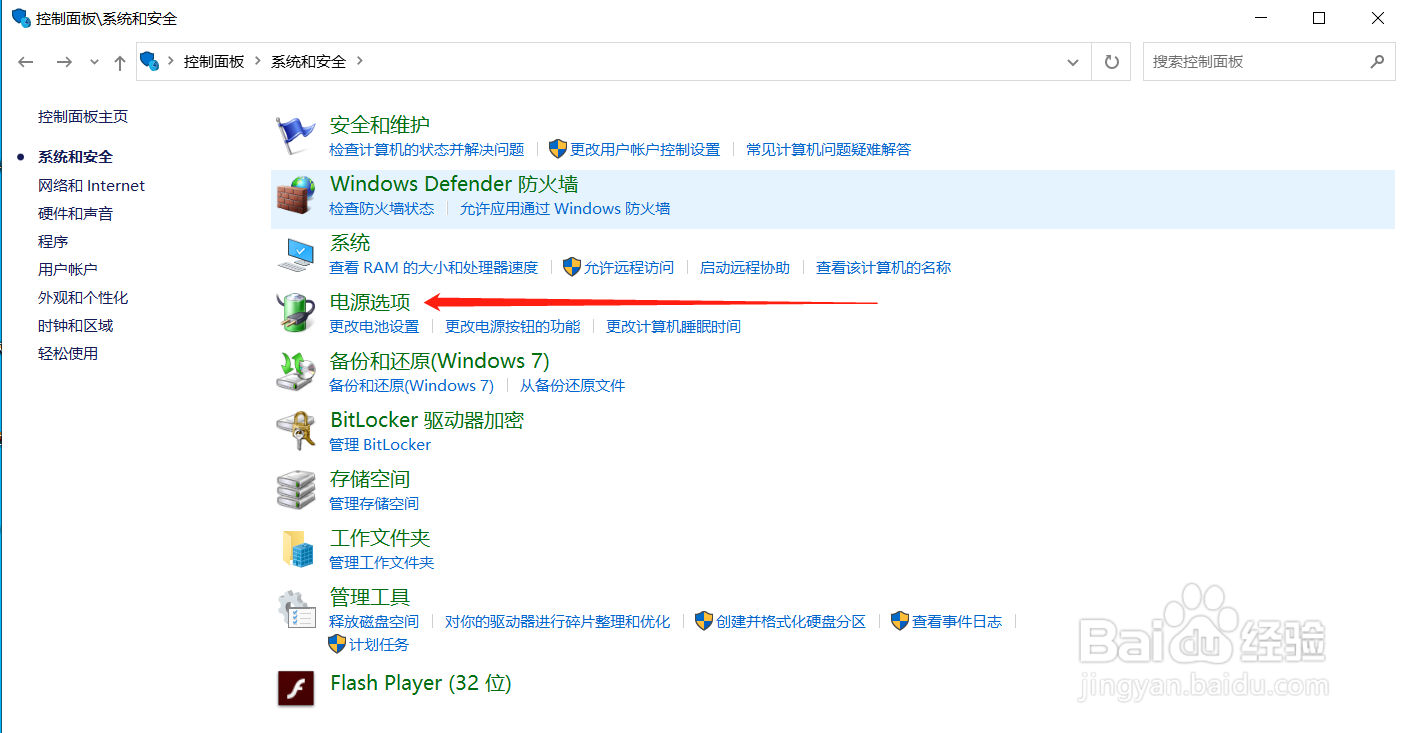
Task: Open 更改电池设置 link
Action: (x=374, y=327)
